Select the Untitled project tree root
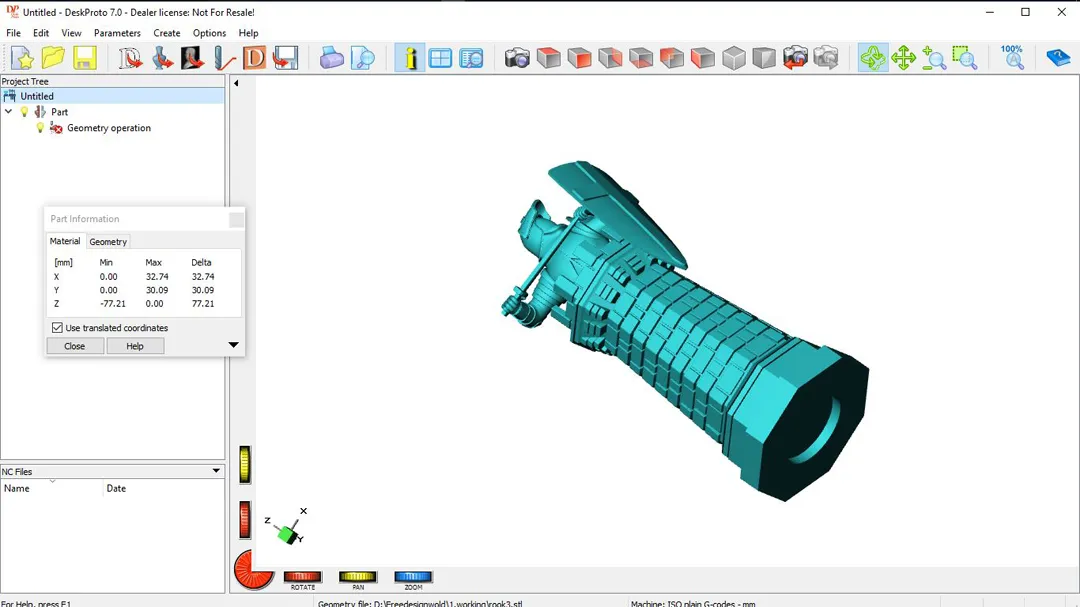This screenshot has width=1080, height=607. [112, 96]
